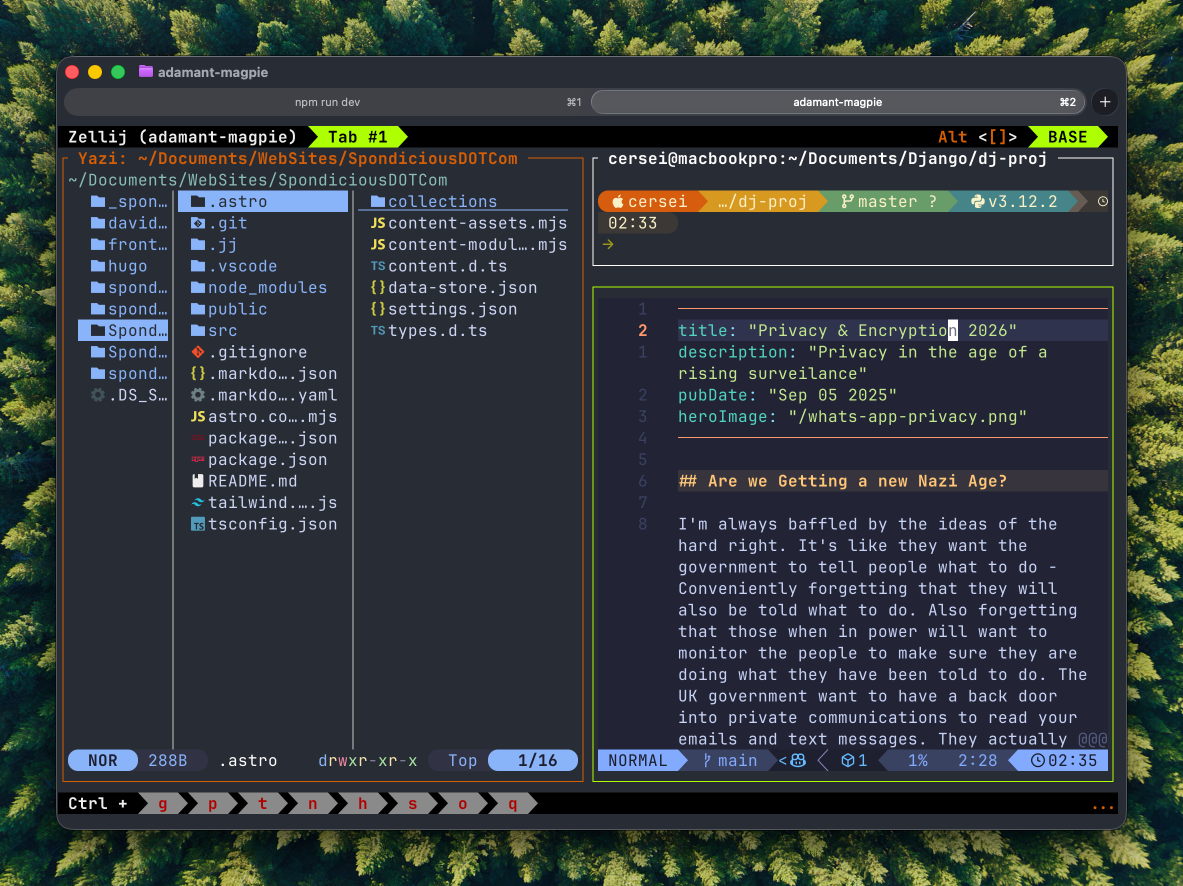
Task: Click the TS icon next to content.d.ts
Action: tap(378, 266)
